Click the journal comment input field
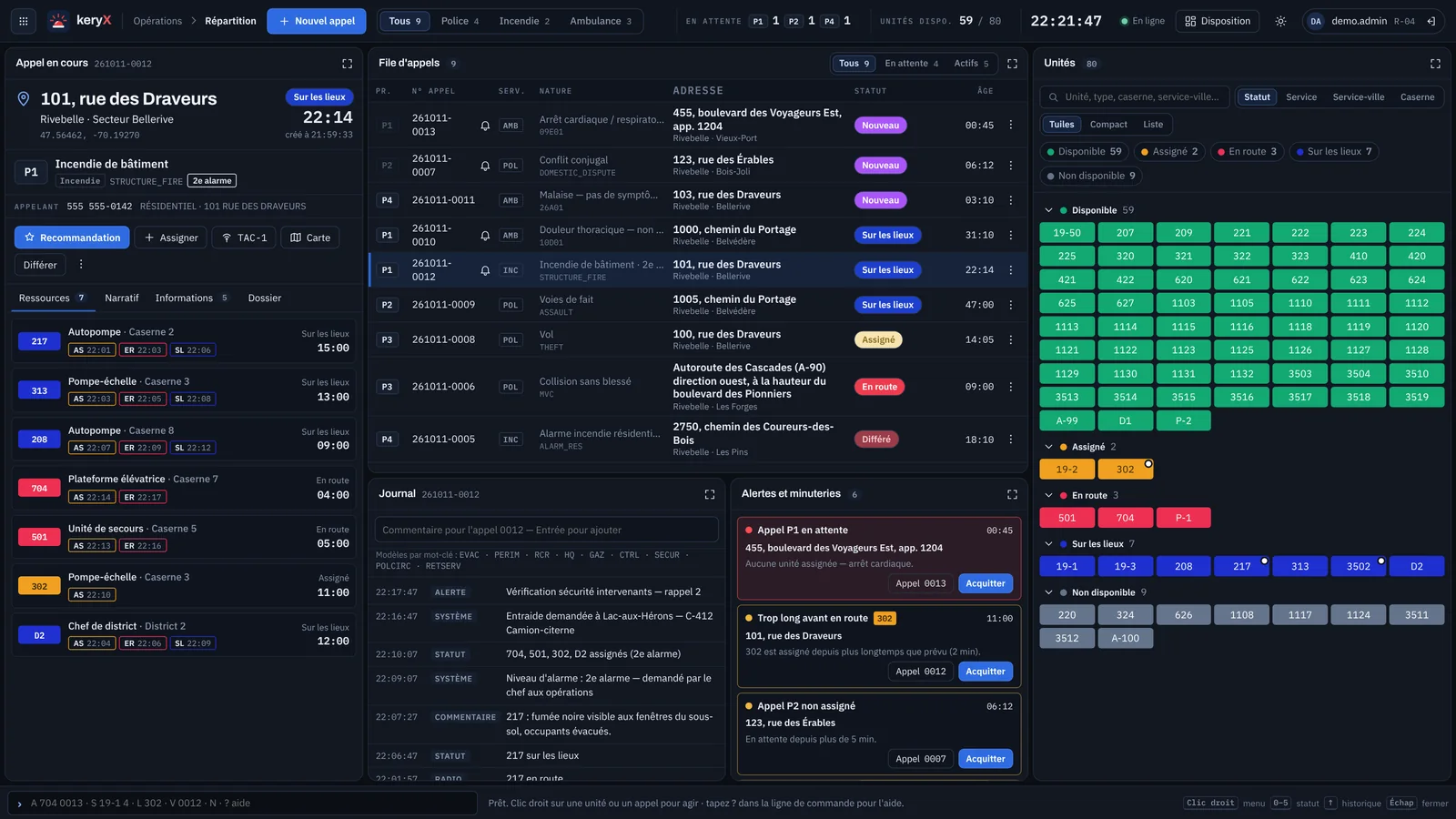 click(x=547, y=530)
